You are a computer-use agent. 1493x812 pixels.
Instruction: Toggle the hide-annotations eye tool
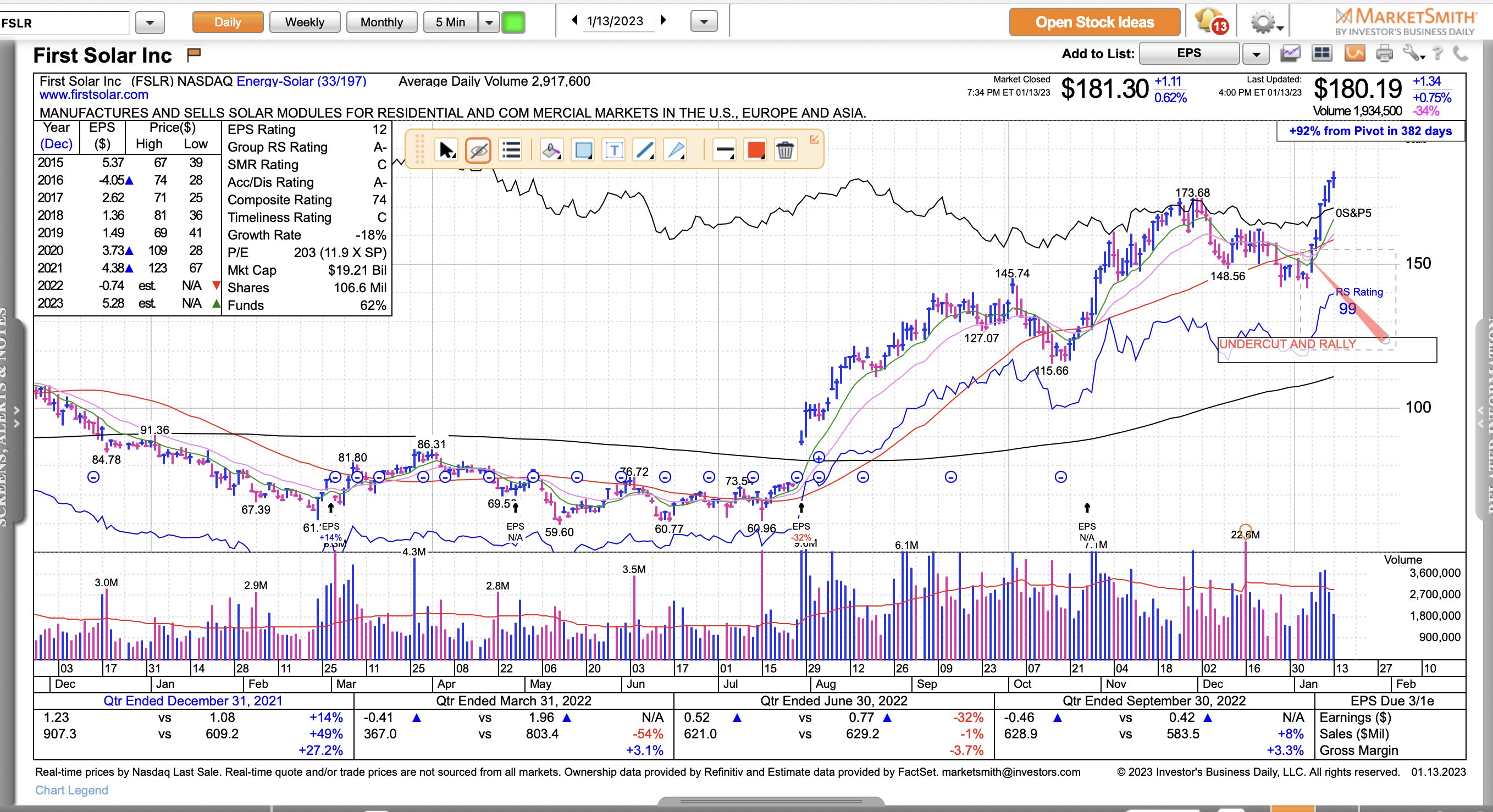click(478, 151)
